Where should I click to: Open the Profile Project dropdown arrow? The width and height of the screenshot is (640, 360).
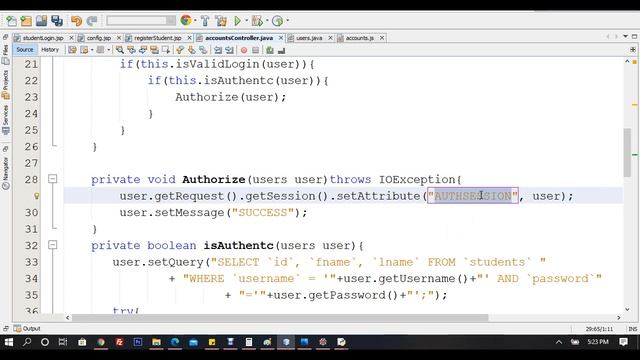coord(288,20)
